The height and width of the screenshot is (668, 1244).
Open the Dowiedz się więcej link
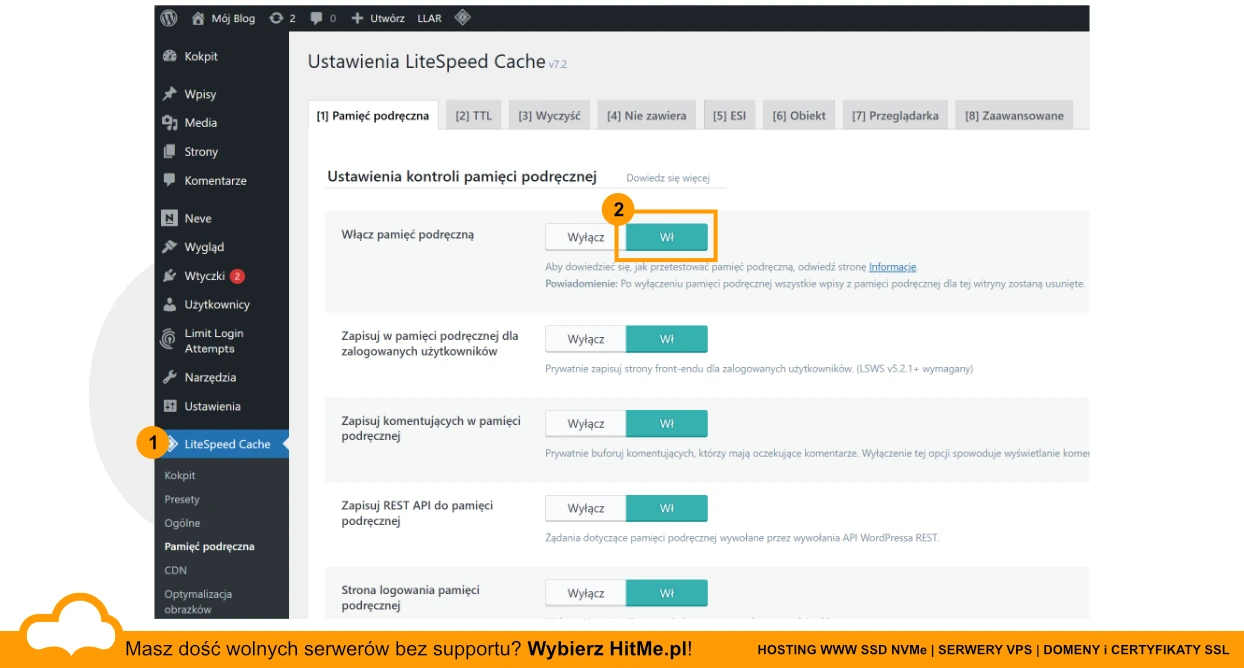pos(668,178)
